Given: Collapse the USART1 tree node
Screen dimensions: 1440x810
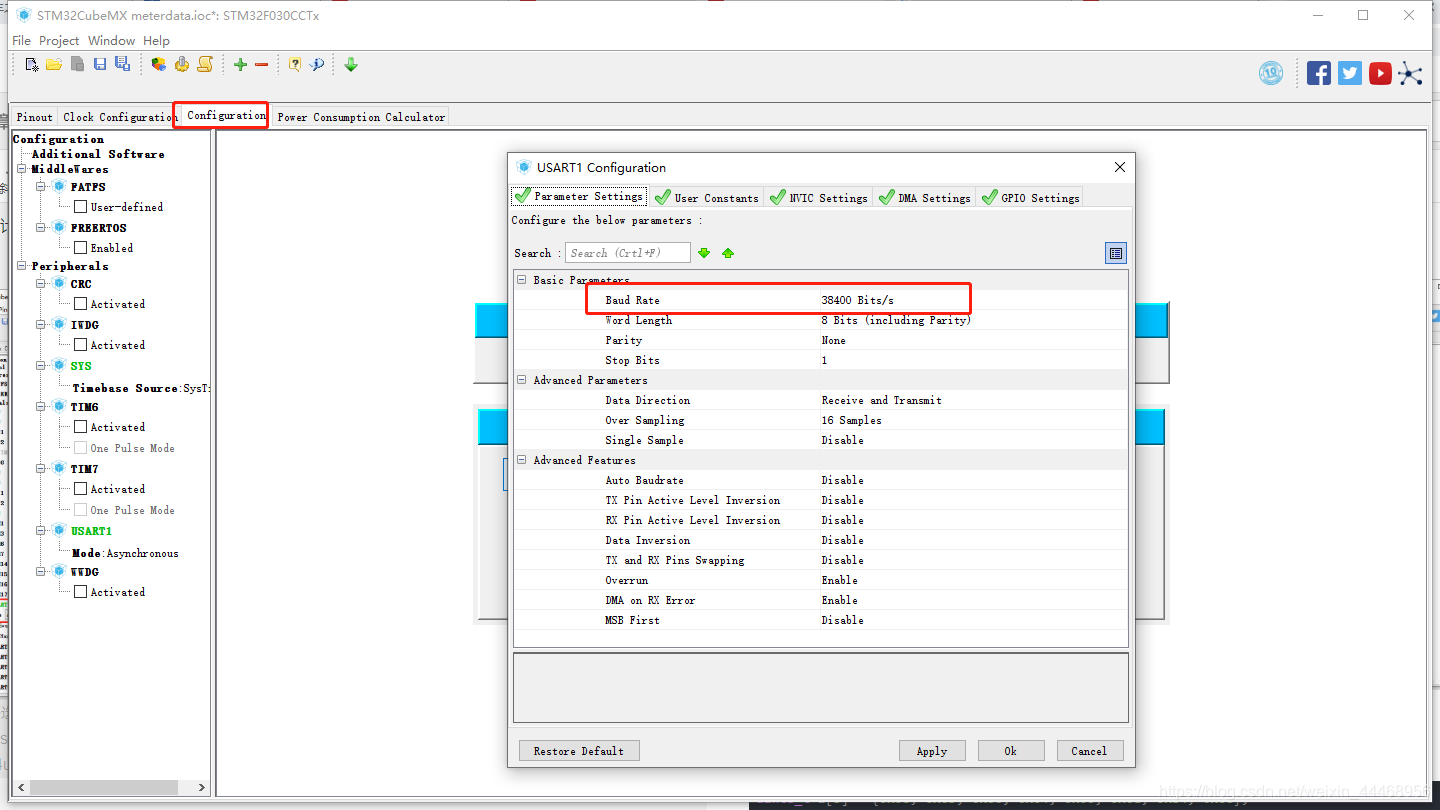Looking at the screenshot, I should 42,531.
